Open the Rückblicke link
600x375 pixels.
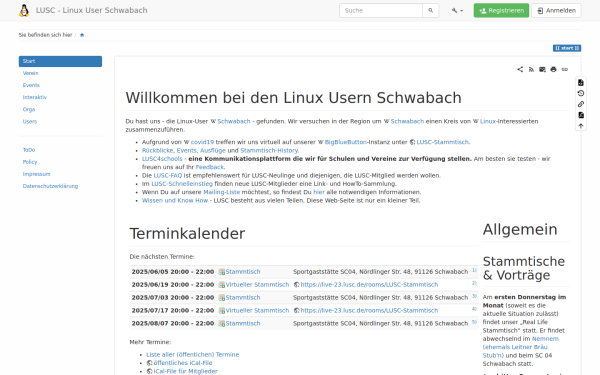coord(157,150)
